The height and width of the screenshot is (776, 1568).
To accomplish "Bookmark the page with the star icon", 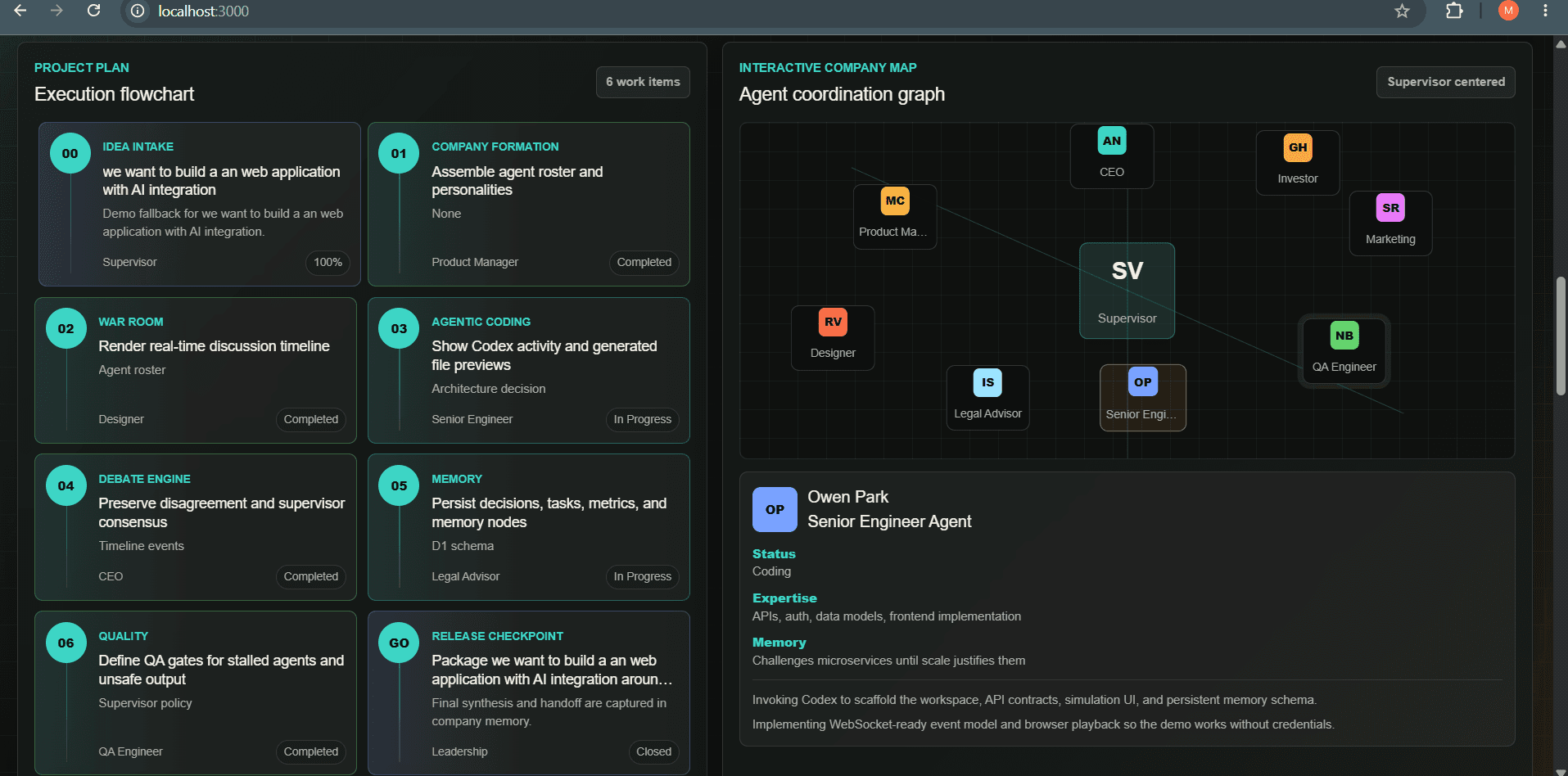I will click(1402, 11).
